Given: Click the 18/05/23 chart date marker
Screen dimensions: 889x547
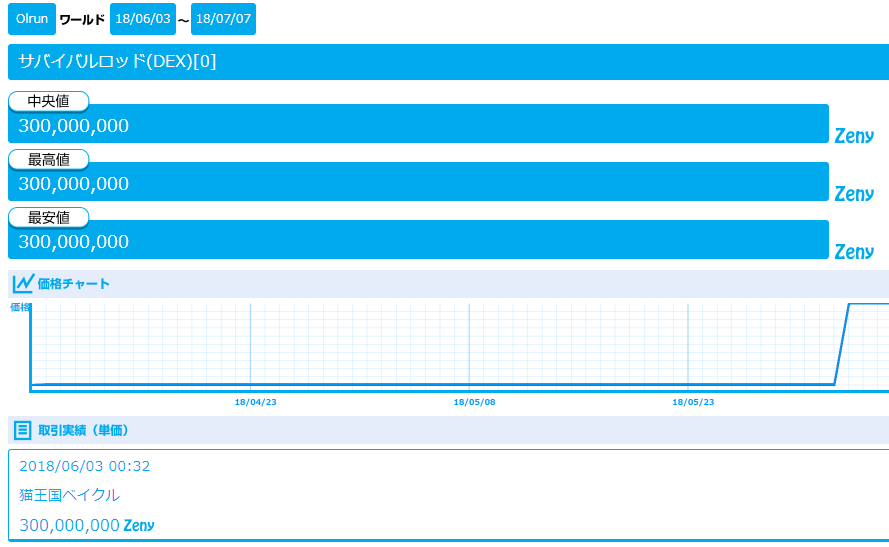Looking at the screenshot, I should [693, 402].
